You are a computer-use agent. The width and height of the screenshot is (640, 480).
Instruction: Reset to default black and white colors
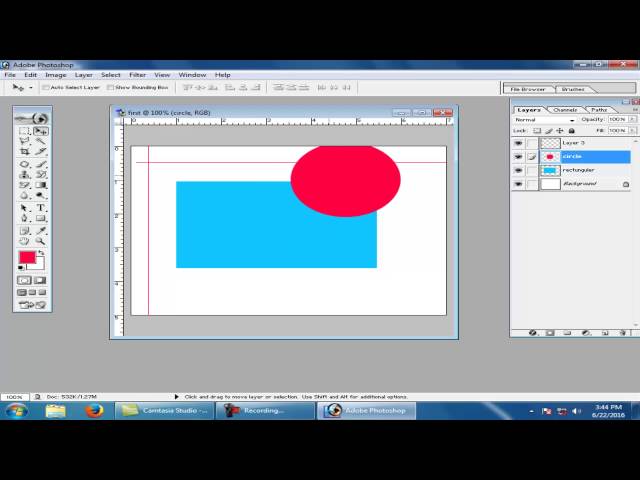coord(21,268)
